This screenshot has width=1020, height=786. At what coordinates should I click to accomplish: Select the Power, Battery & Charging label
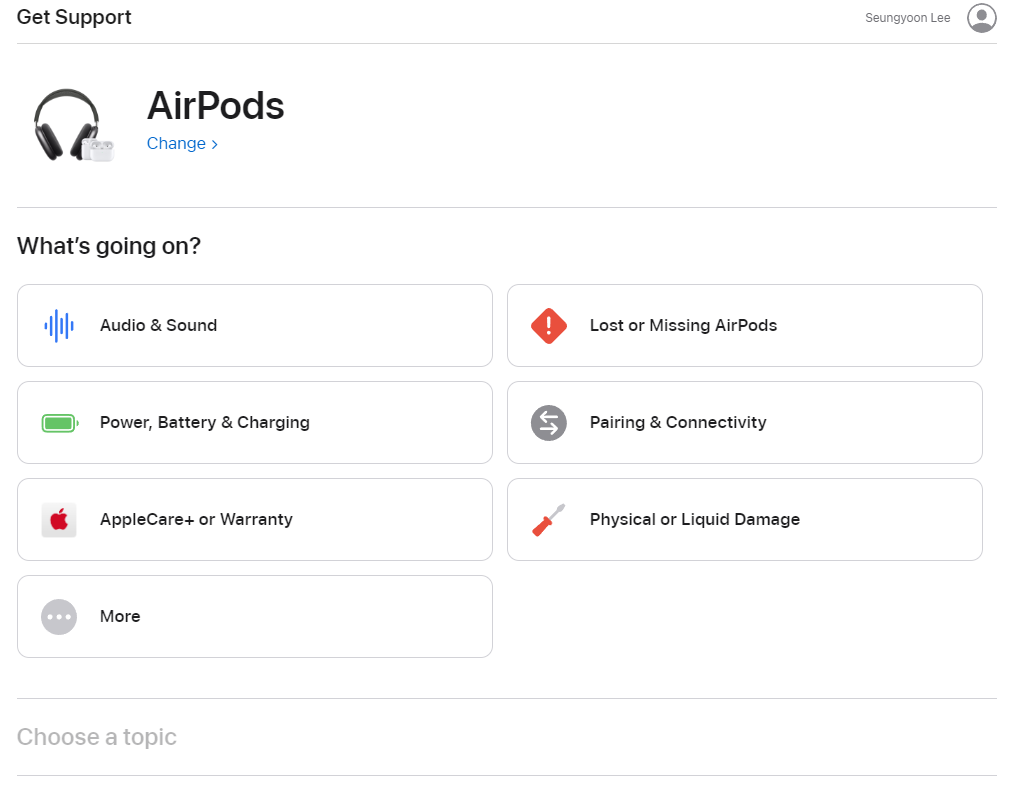coord(204,422)
